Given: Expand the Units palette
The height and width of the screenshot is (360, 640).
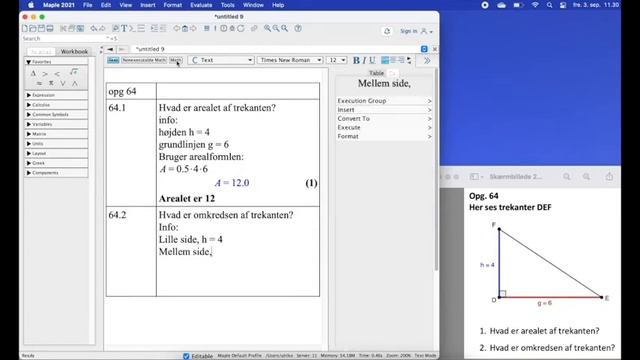Looking at the screenshot, I should pos(56,144).
